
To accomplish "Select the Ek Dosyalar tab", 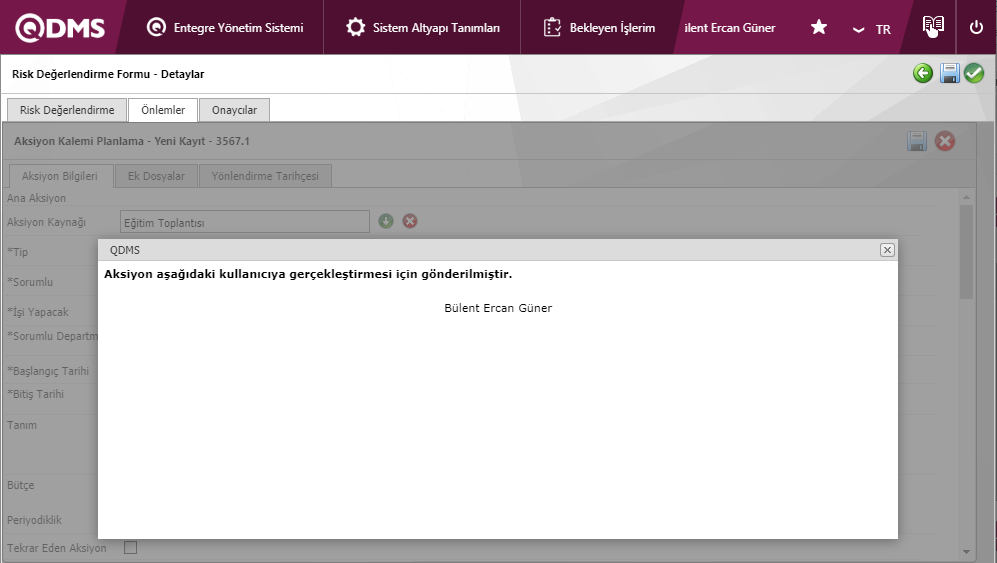I will pyautogui.click(x=156, y=176).
